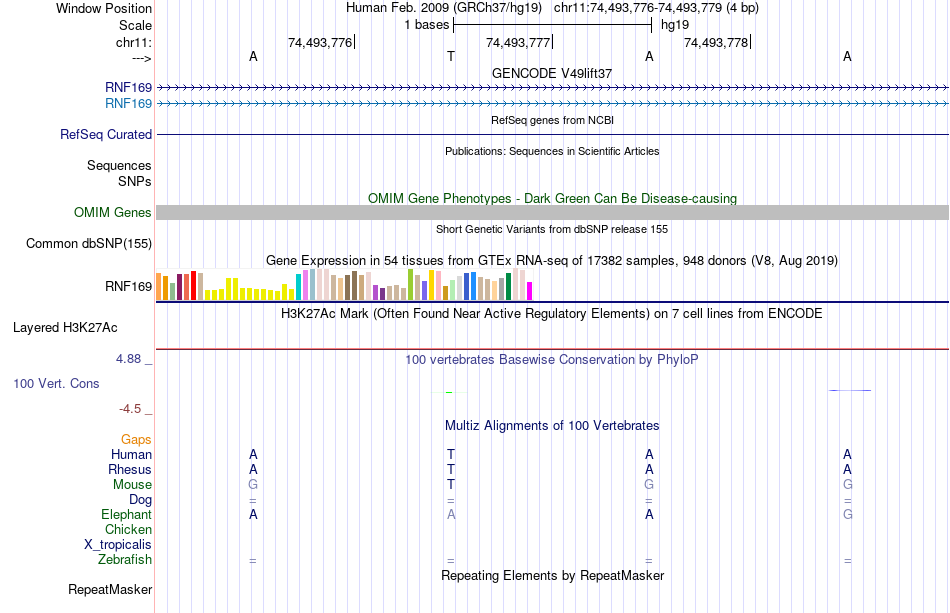Screen dimensions: 950x613
Task: Click the 'Gene Expression in 54 tissues' GTEx title
Action: tap(552, 260)
